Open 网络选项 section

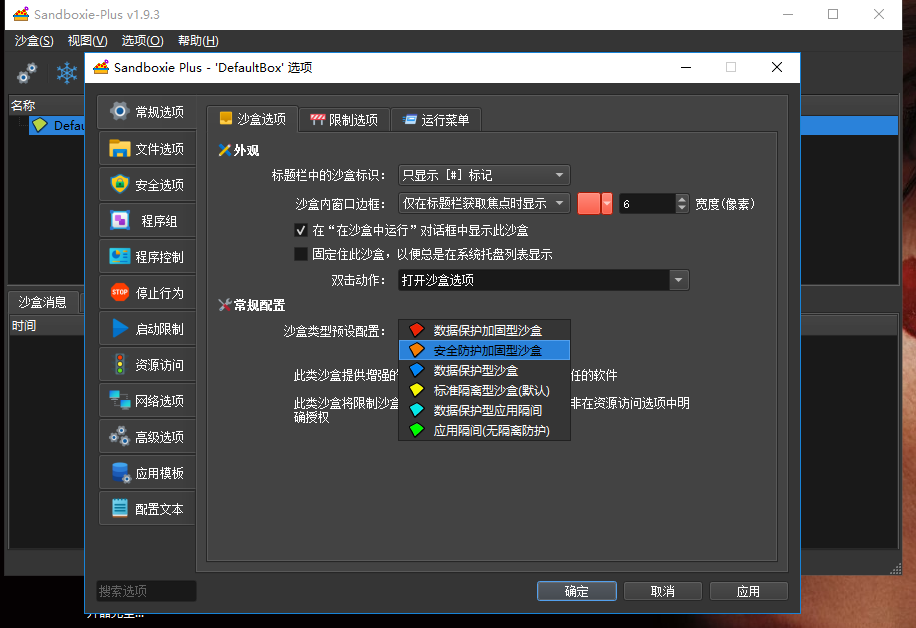147,401
